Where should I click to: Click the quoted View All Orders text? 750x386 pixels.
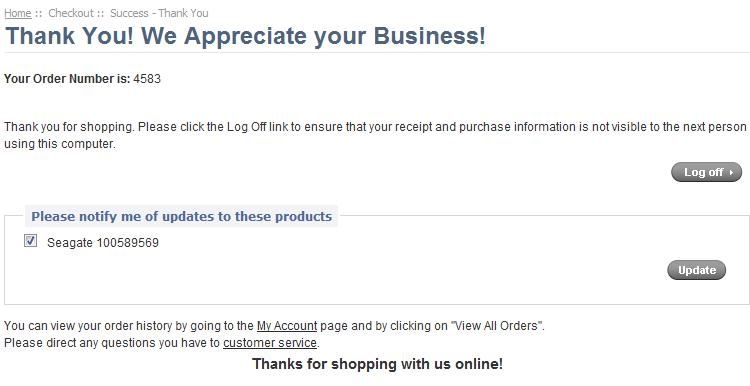click(497, 326)
